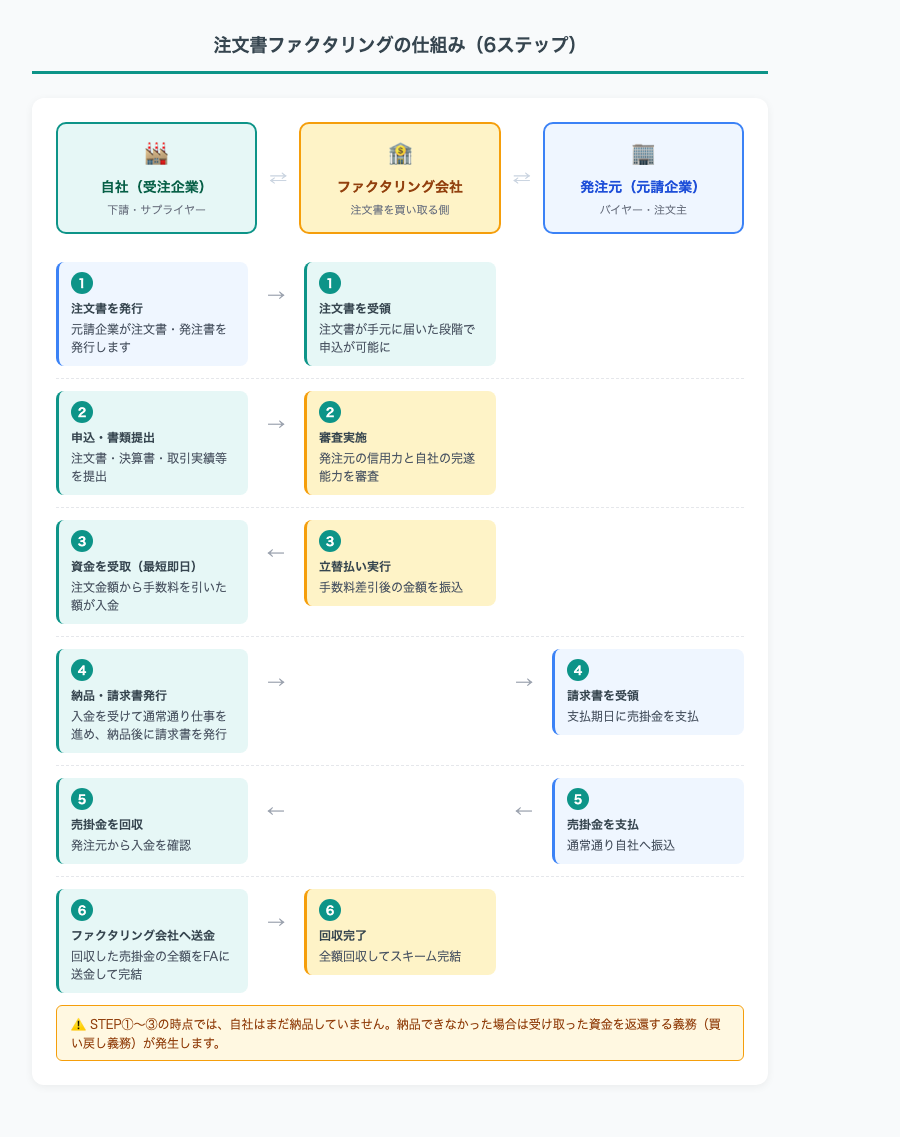Click the arrow between 売掛金を支払 and 売掛金を回収
Screen dimensions: 900x1137
523,811
